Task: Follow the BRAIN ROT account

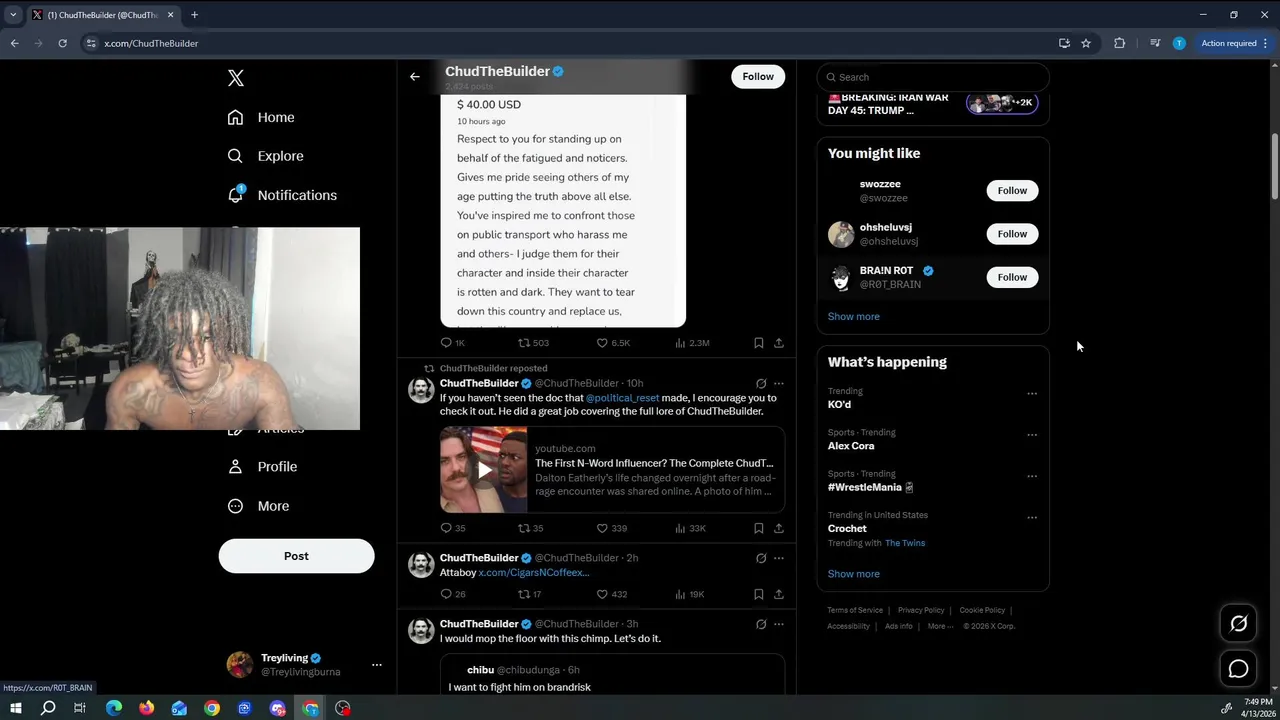Action: click(x=1012, y=277)
